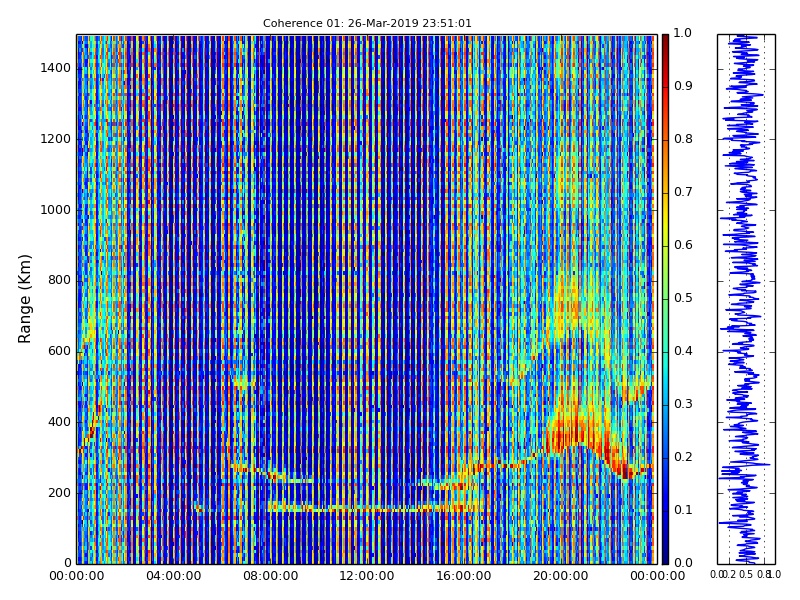The width and height of the screenshot is (800, 600).
Task: Click the colorbar tick label '0.3'
Action: point(683,404)
